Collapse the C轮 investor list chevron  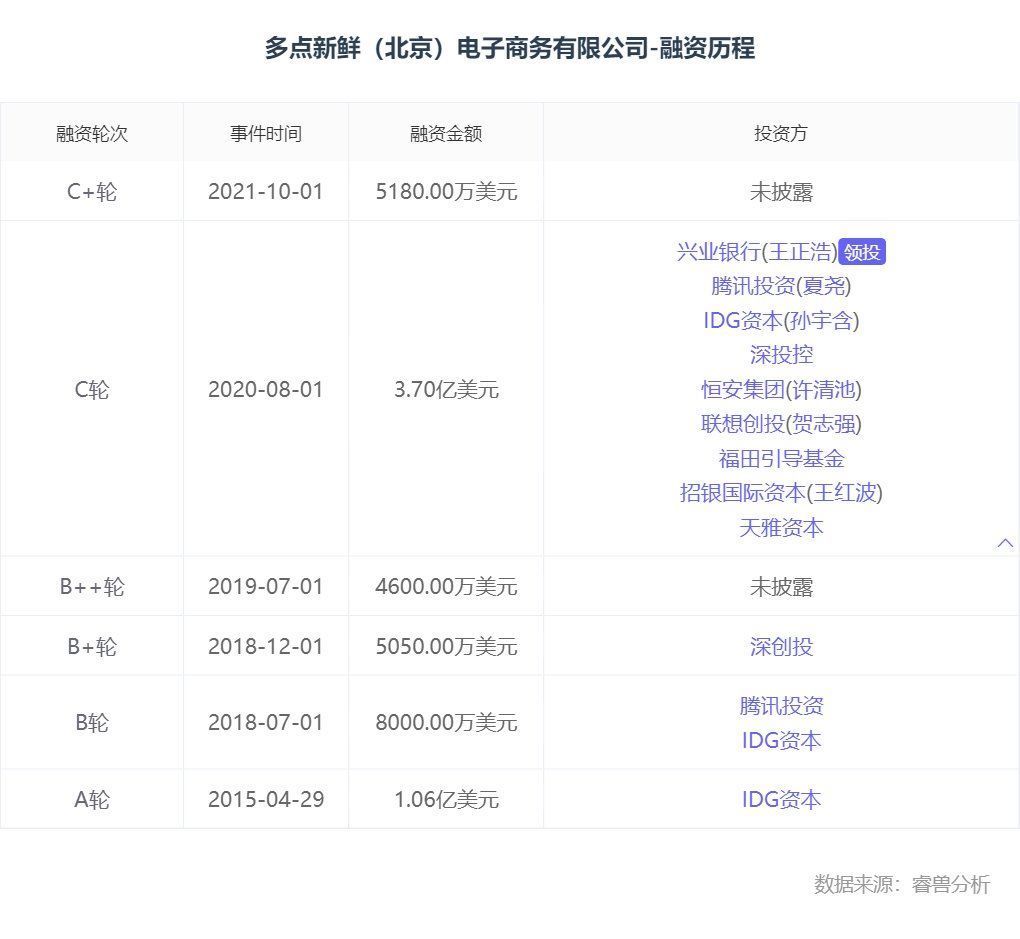pyautogui.click(x=1005, y=543)
